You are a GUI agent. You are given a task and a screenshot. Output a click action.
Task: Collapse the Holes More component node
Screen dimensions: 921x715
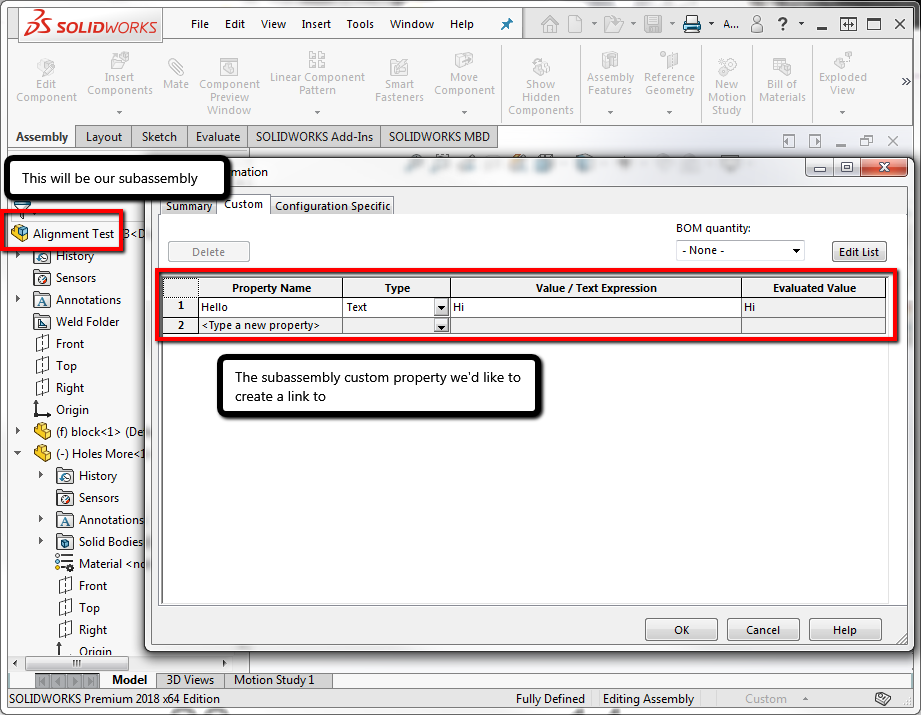coord(18,454)
